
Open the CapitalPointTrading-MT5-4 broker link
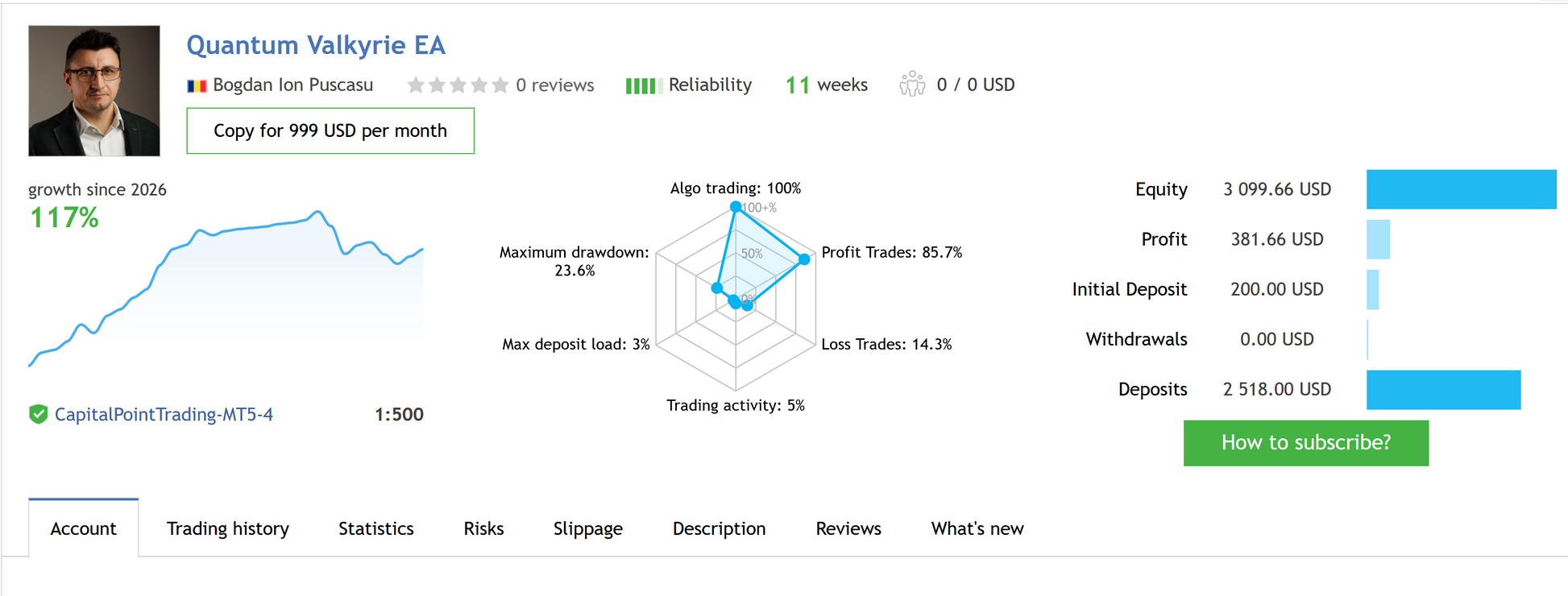click(x=164, y=414)
